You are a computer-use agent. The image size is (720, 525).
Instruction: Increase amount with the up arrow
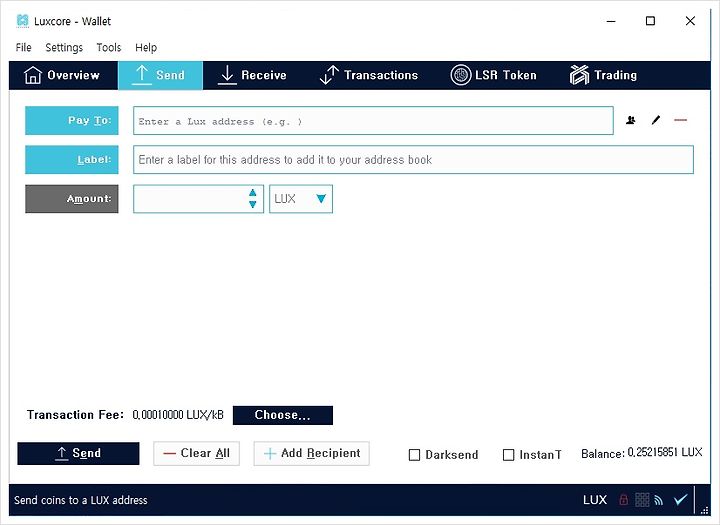(253, 192)
